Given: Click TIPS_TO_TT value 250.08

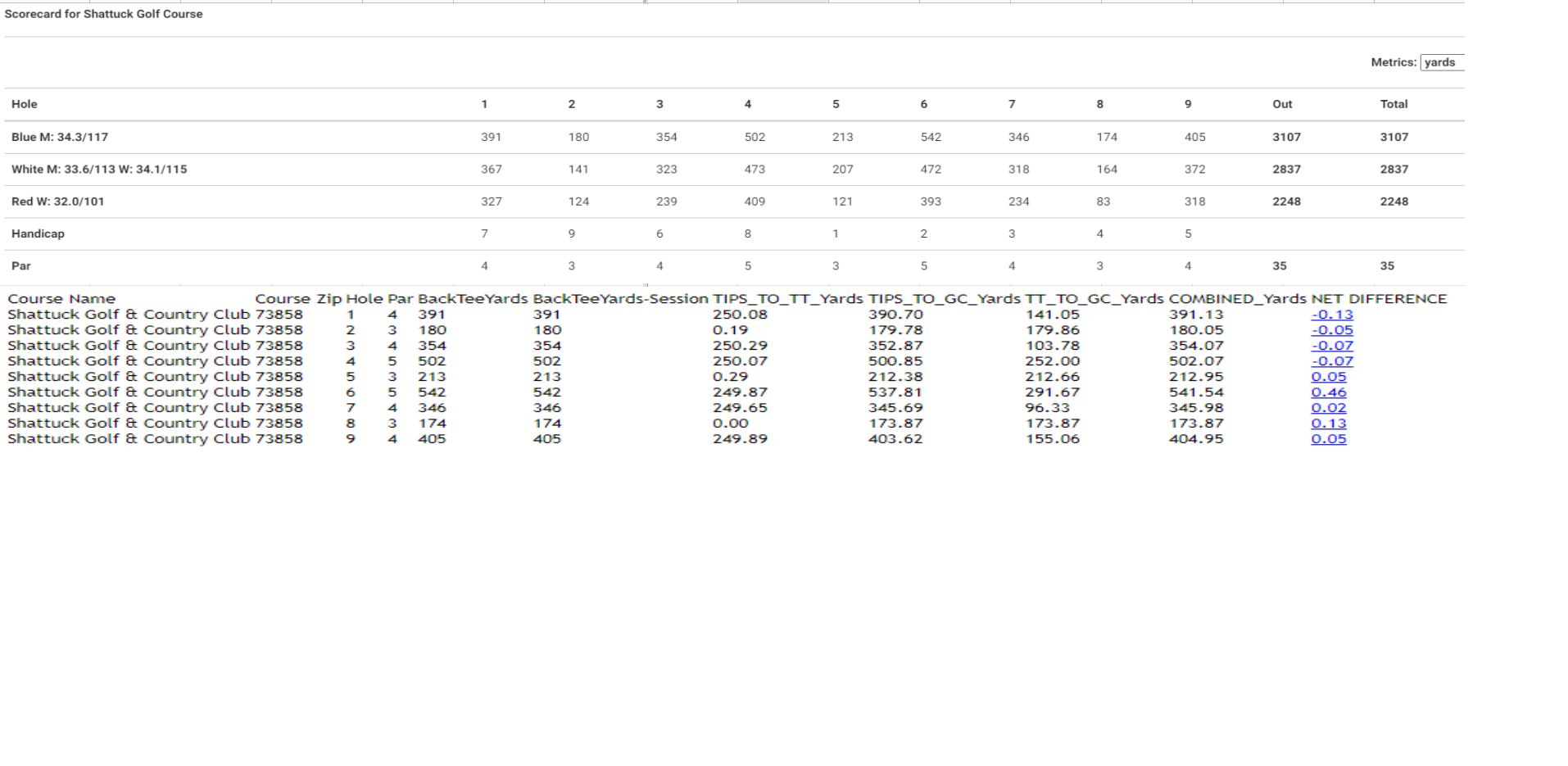Looking at the screenshot, I should pyautogui.click(x=740, y=315).
